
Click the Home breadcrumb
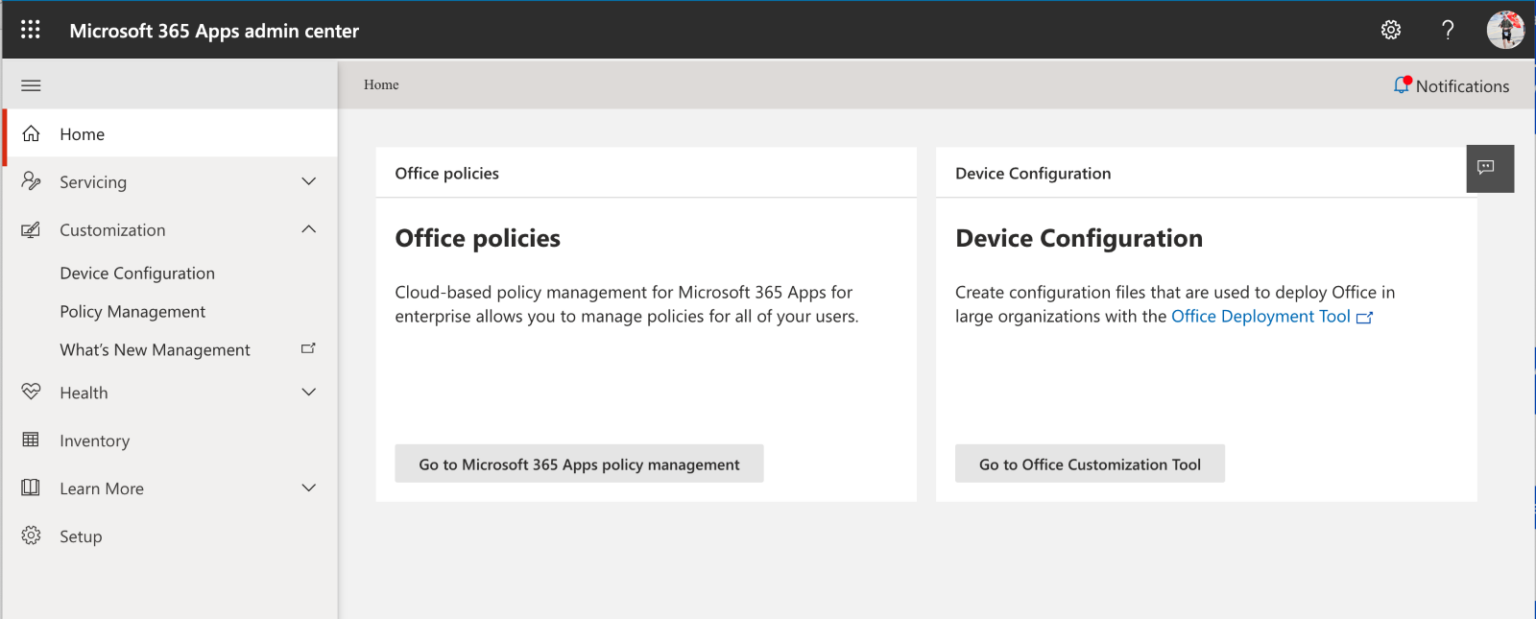click(381, 85)
